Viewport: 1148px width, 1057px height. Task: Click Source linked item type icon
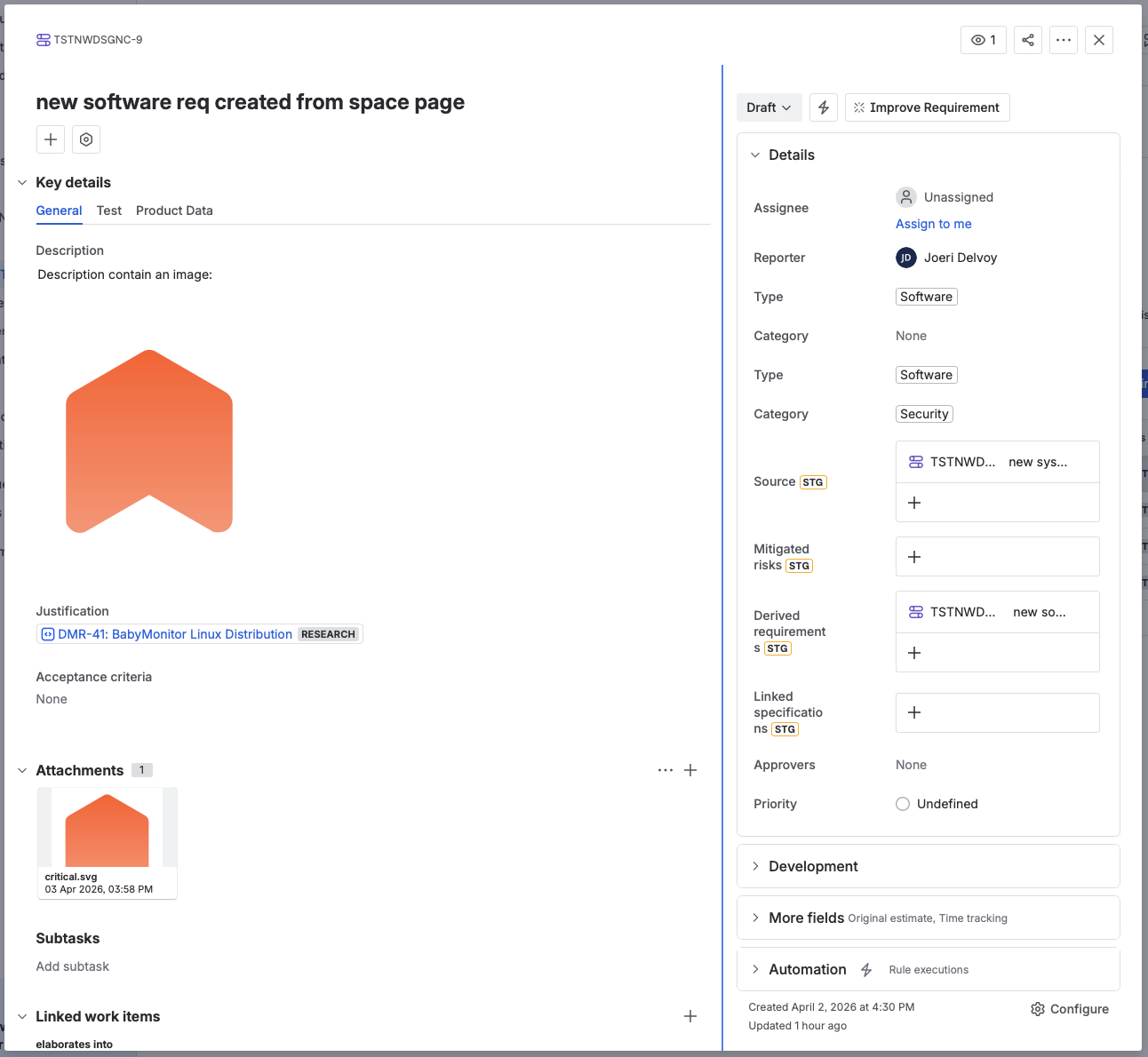pos(916,462)
